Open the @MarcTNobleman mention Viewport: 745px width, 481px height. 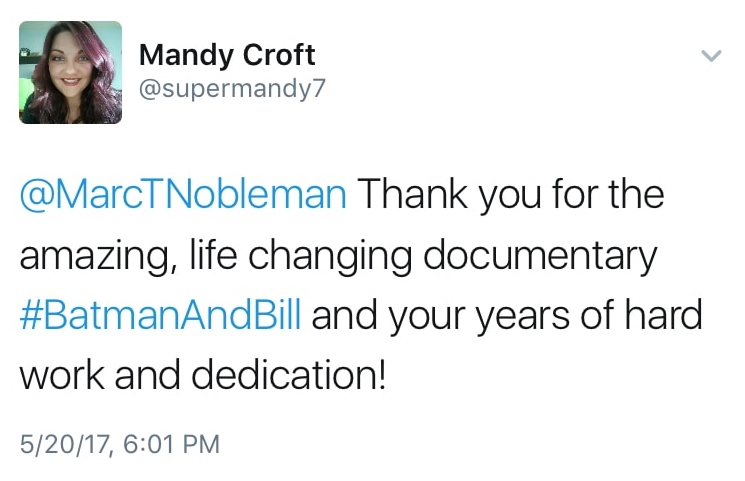pos(183,194)
